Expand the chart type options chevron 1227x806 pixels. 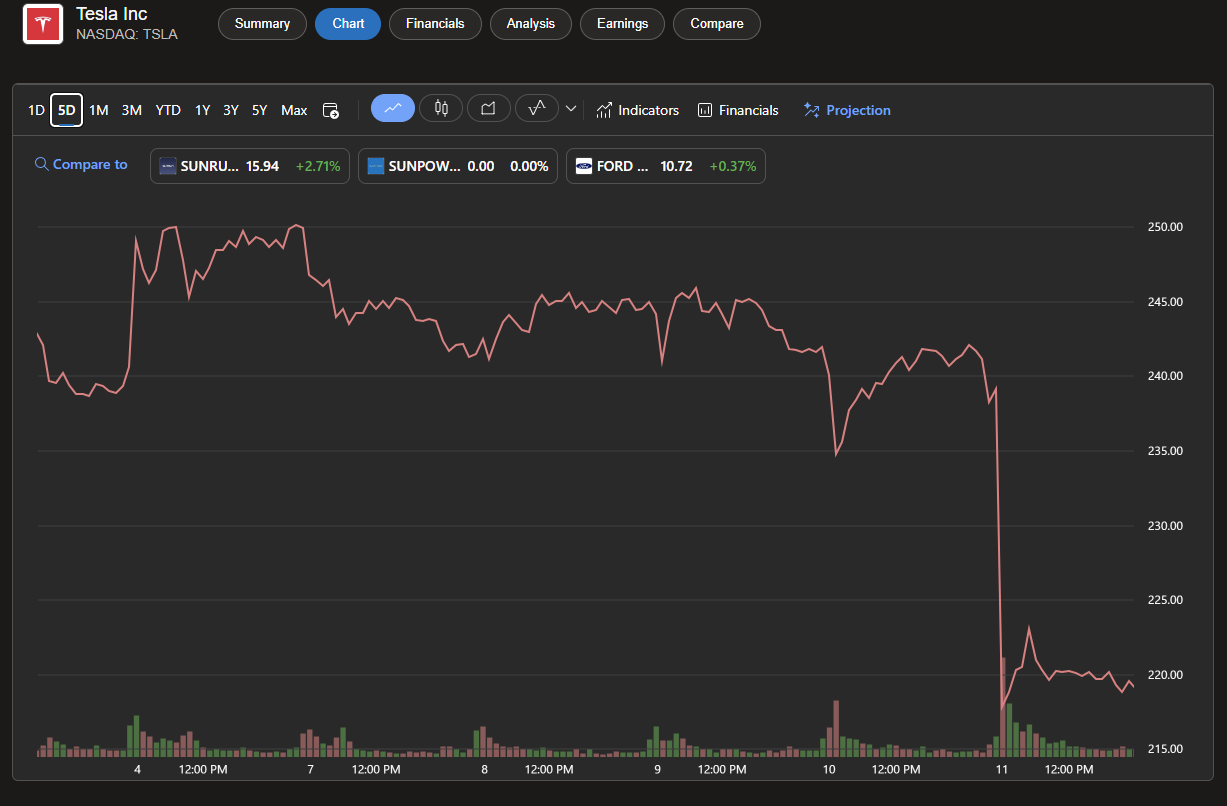pyautogui.click(x=571, y=109)
